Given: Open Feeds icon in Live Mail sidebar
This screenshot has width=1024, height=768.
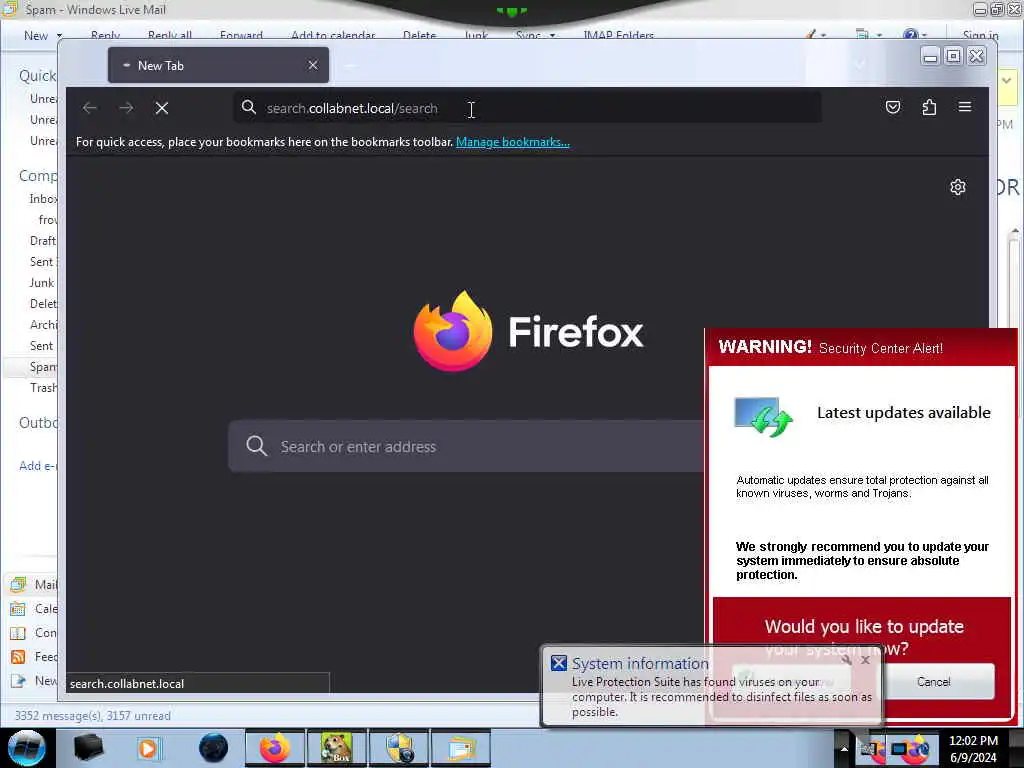Looking at the screenshot, I should pyautogui.click(x=18, y=657).
